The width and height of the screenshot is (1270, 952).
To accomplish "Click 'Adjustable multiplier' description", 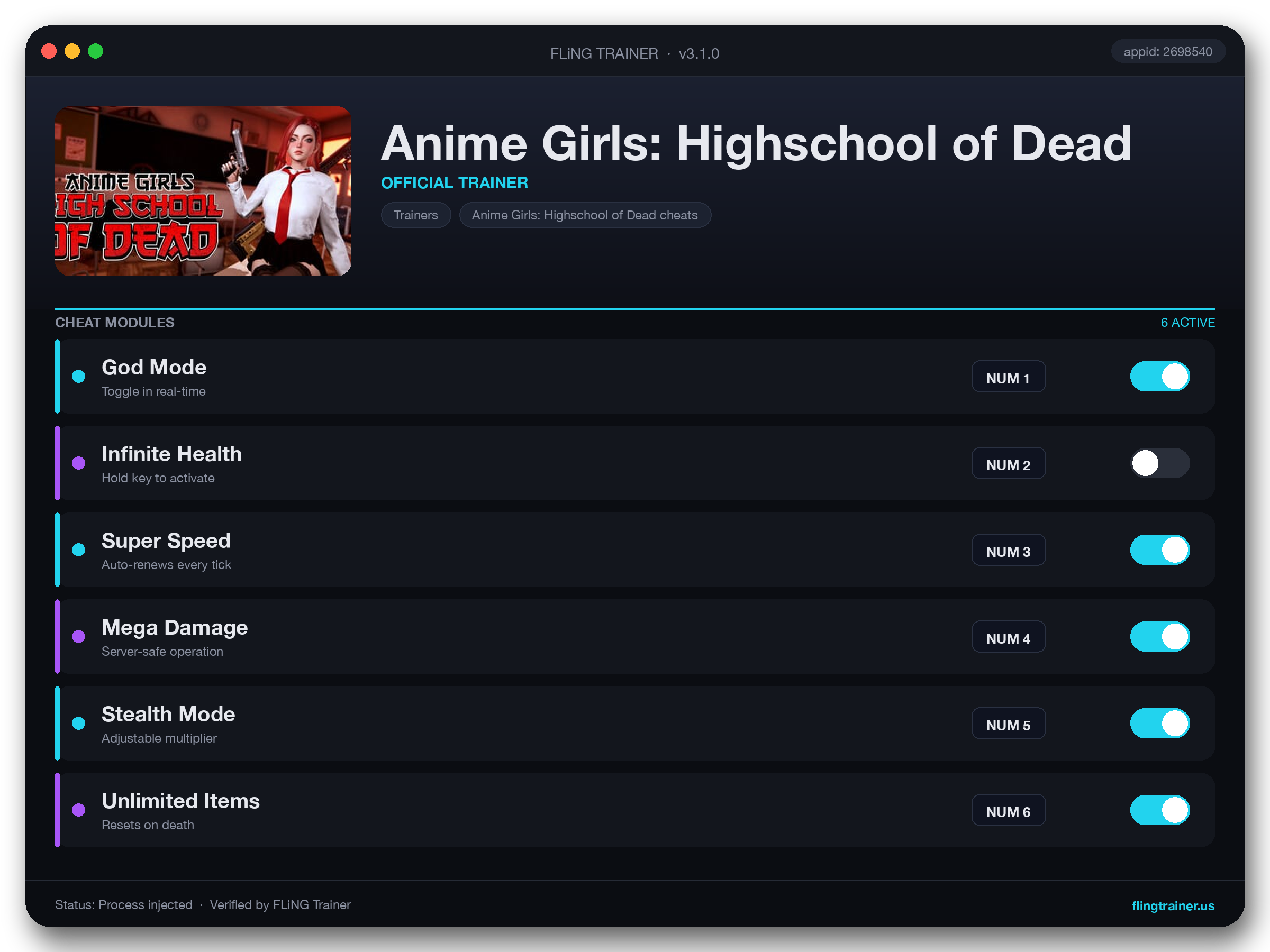I will coord(159,738).
